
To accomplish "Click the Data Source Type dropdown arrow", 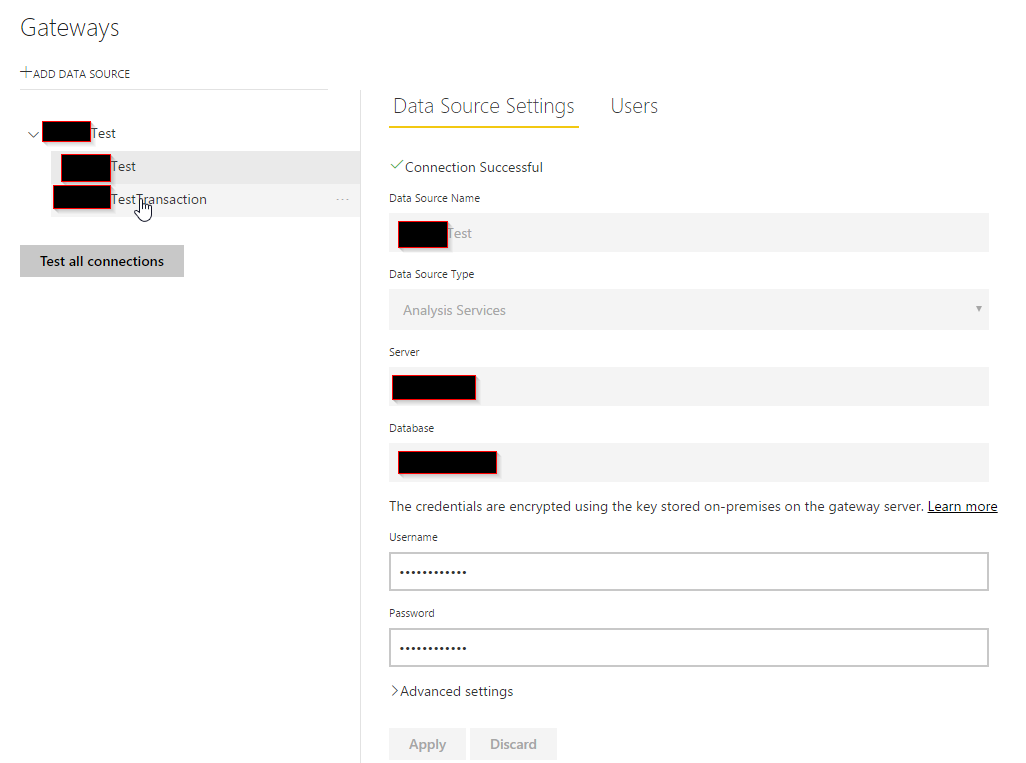I will click(978, 309).
